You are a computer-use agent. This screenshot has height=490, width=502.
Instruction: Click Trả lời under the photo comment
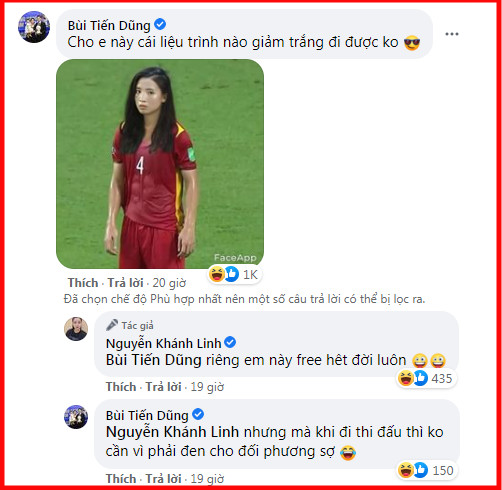coord(125,283)
